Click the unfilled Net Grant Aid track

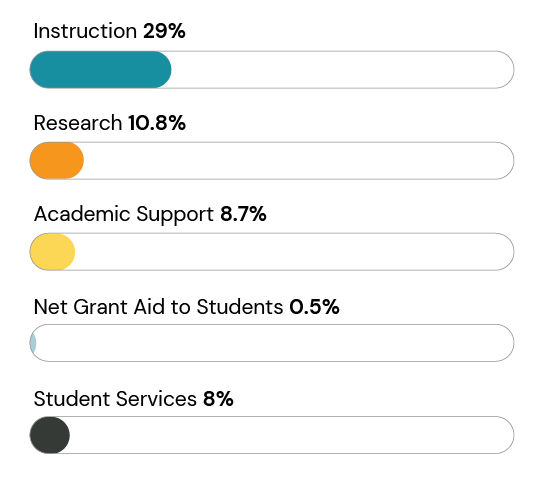pyautogui.click(x=275, y=343)
